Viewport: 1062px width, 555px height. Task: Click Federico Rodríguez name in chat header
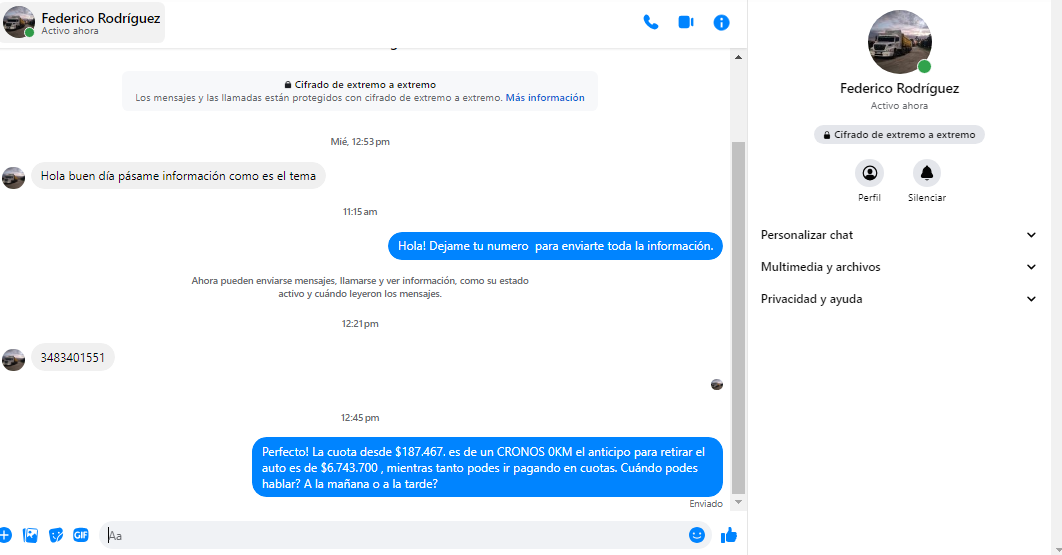[x=100, y=18]
